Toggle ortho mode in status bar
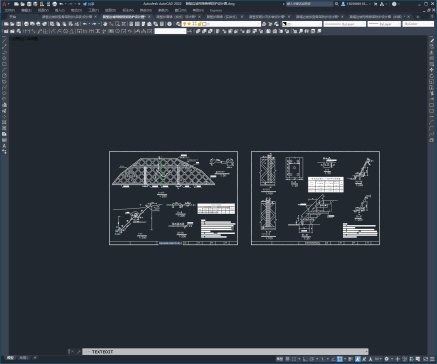Image resolution: width=437 pixels, height=364 pixels. [305, 359]
